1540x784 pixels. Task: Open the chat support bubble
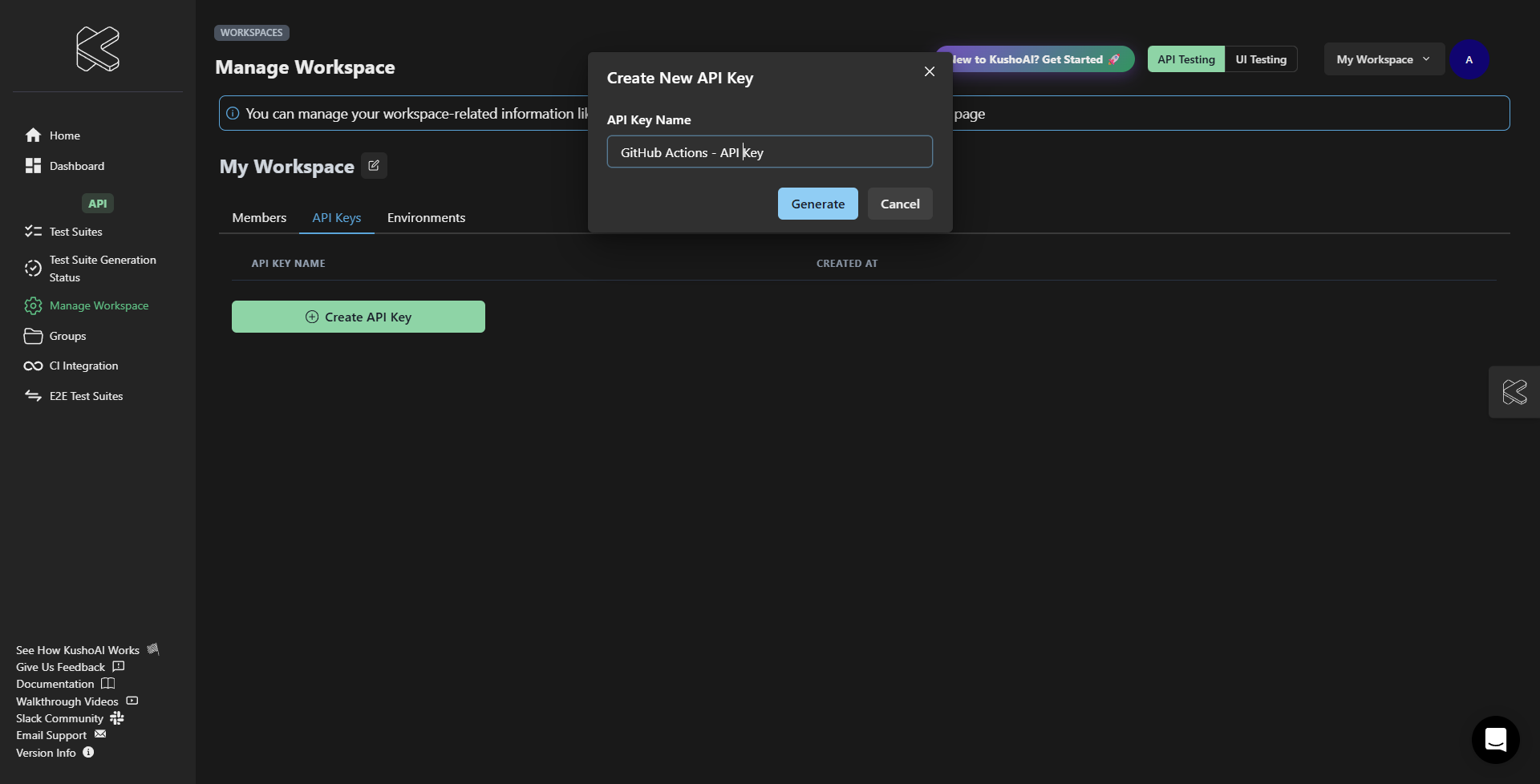[x=1496, y=740]
